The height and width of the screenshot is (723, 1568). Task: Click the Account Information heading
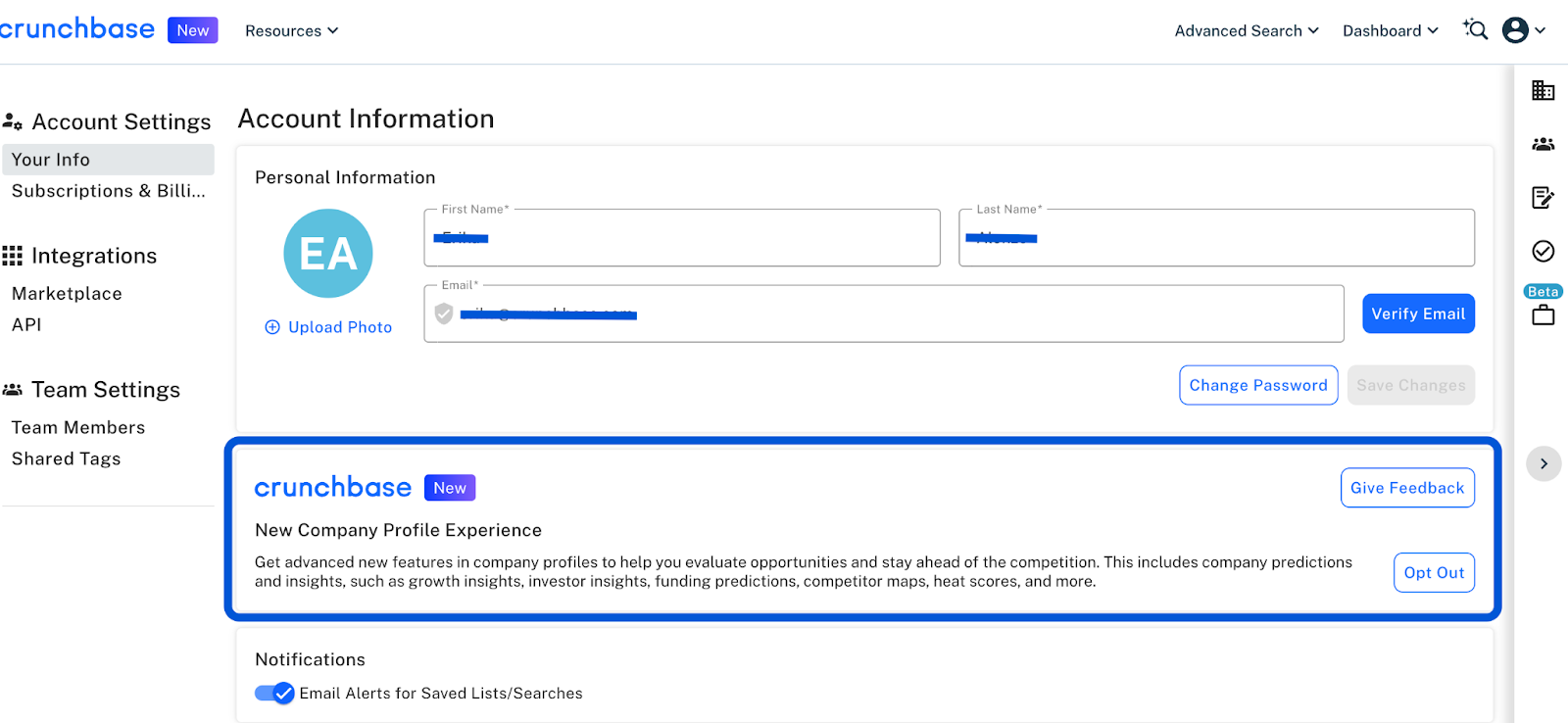pyautogui.click(x=366, y=119)
